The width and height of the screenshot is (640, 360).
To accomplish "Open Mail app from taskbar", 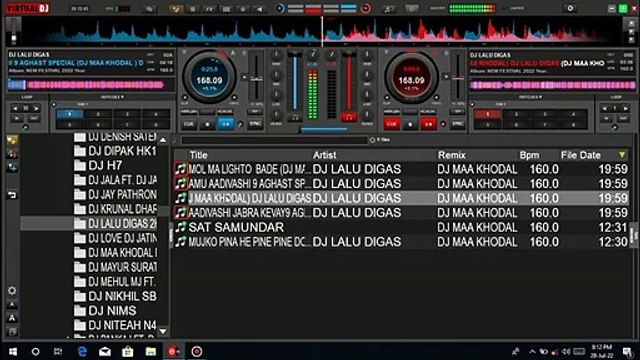I will pos(105,351).
